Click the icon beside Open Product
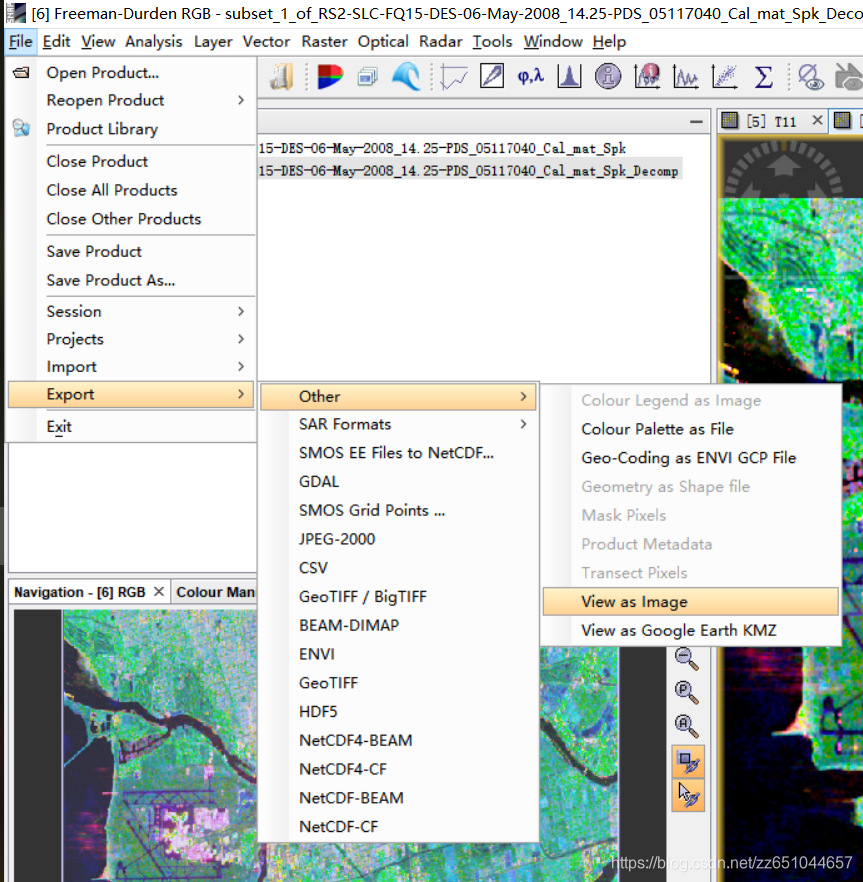The image size is (863, 882). (x=21, y=73)
